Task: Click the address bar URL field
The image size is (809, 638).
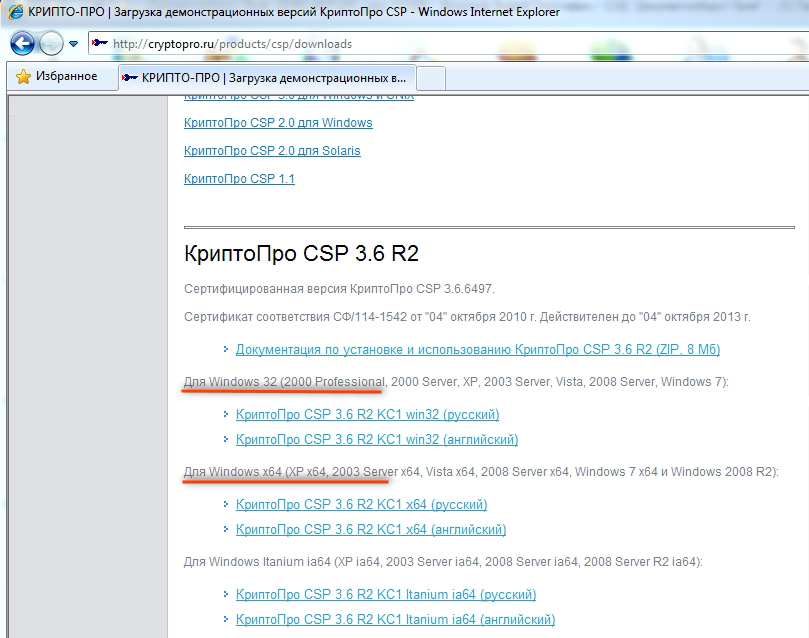Action: pyautogui.click(x=449, y=44)
